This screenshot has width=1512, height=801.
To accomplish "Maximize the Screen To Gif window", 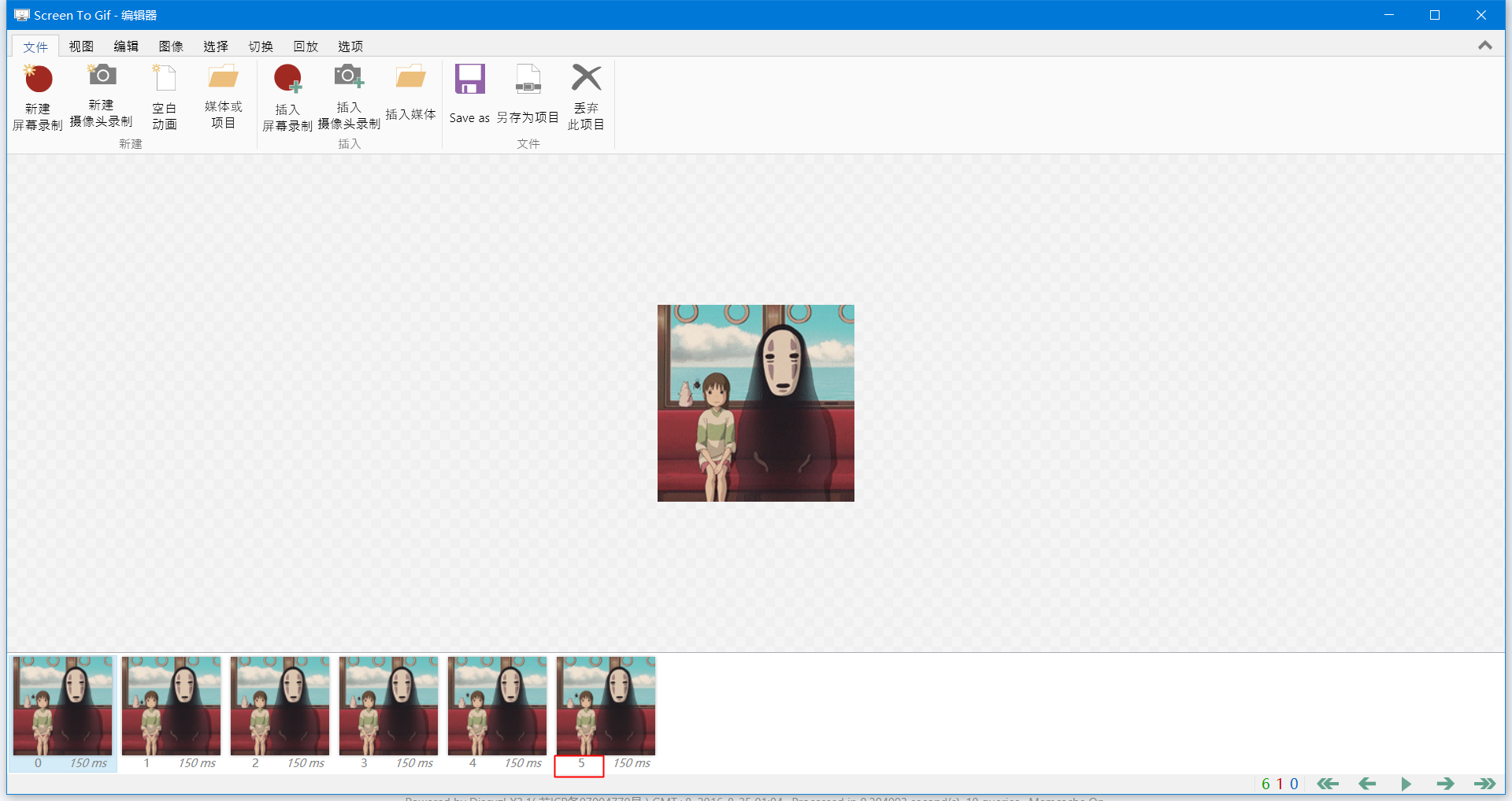I will tap(1435, 15).
